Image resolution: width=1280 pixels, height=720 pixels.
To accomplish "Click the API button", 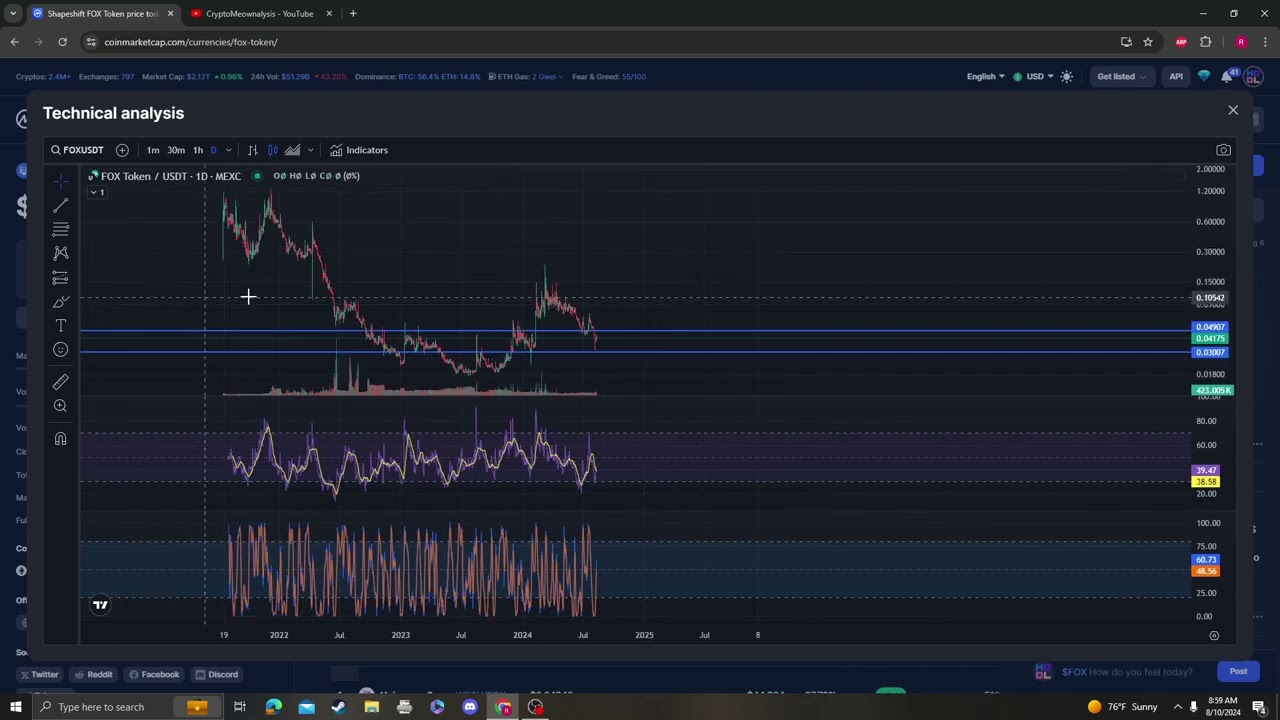I will coord(1176,76).
